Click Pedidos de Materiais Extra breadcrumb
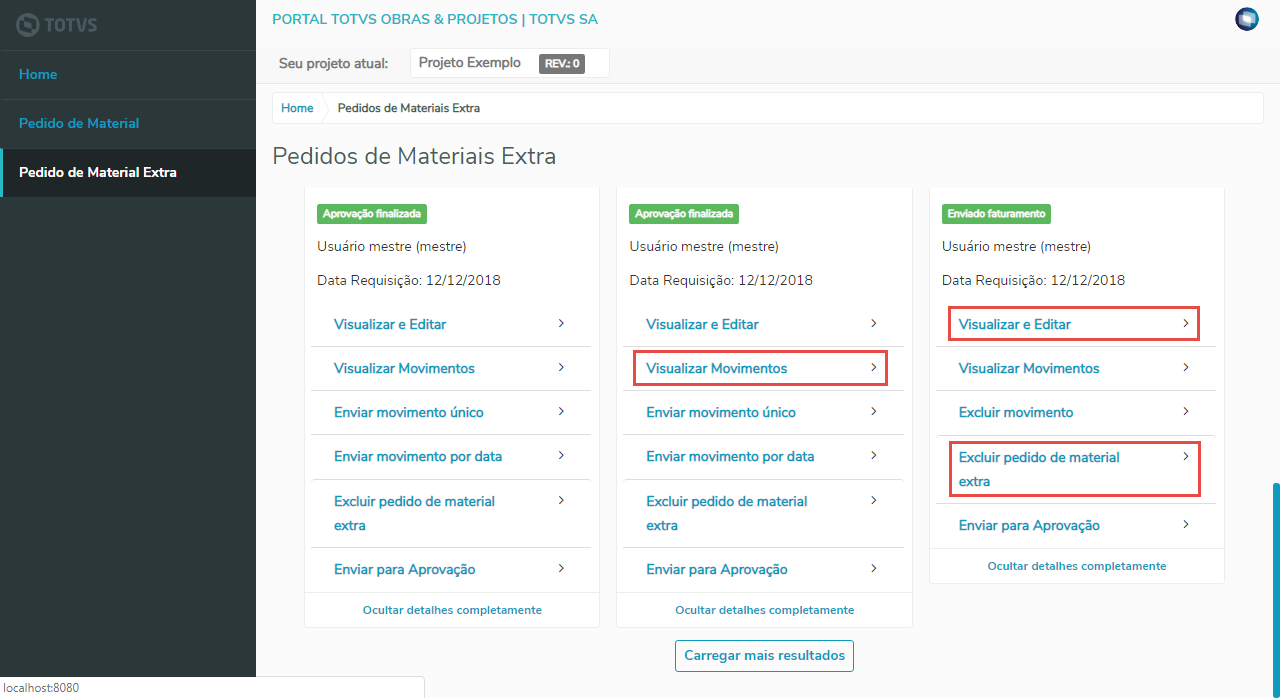Image resolution: width=1280 pixels, height=698 pixels. click(409, 108)
